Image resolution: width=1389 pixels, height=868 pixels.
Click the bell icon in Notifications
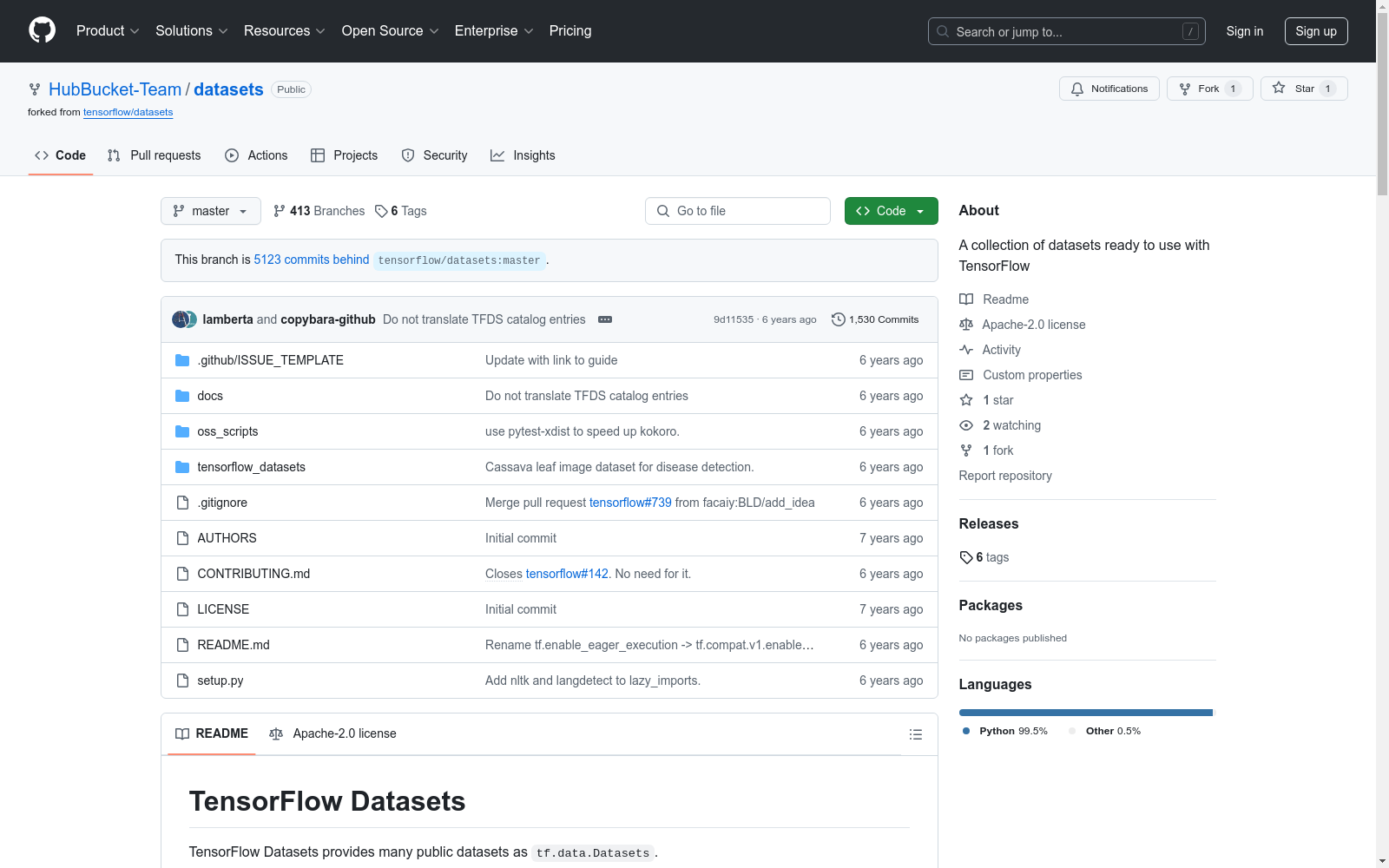(1077, 89)
